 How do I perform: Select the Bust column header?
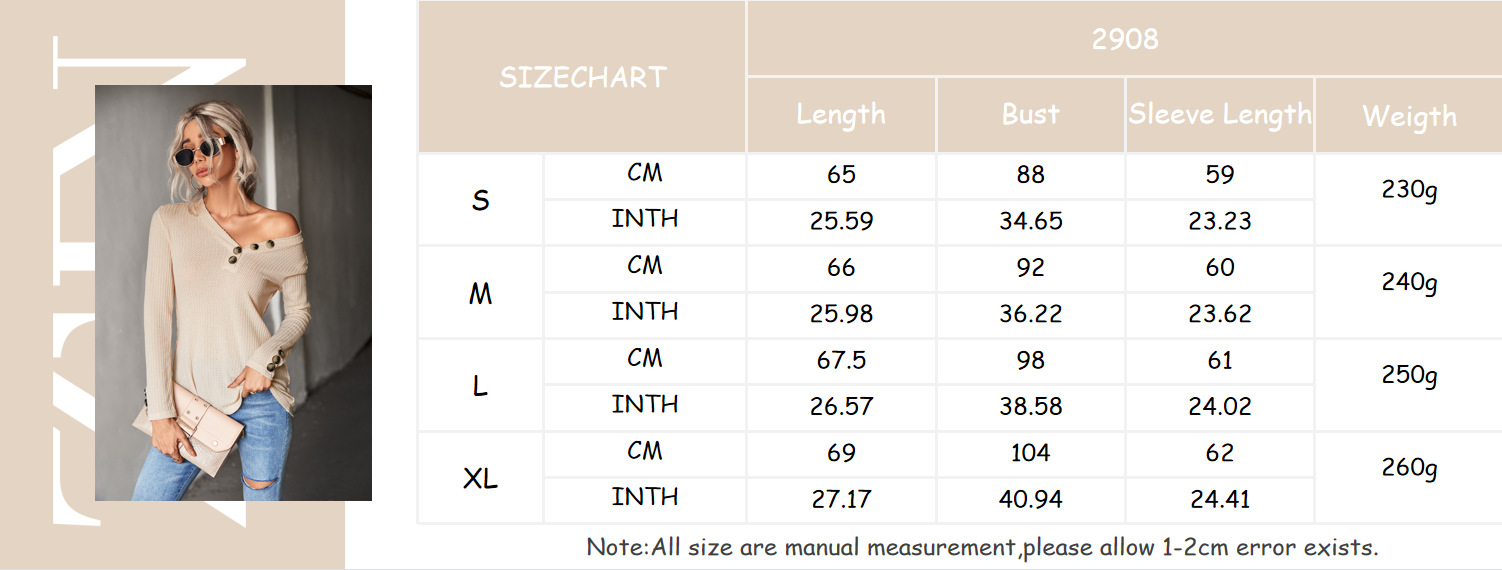point(1030,115)
